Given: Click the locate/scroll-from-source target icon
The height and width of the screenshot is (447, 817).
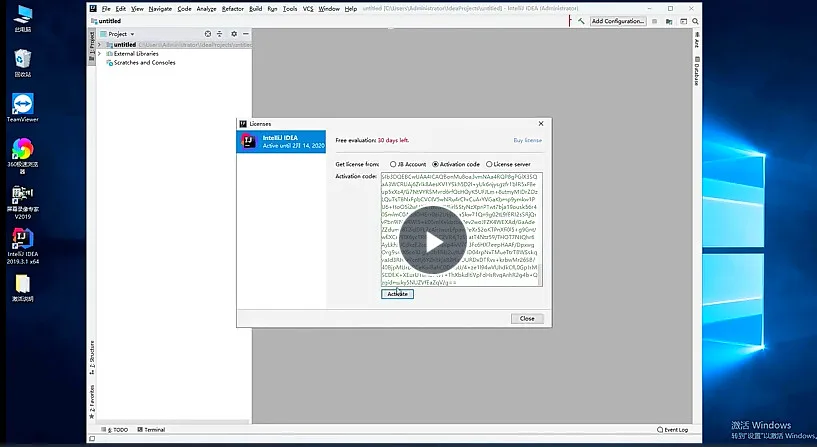Looking at the screenshot, I should [x=207, y=34].
